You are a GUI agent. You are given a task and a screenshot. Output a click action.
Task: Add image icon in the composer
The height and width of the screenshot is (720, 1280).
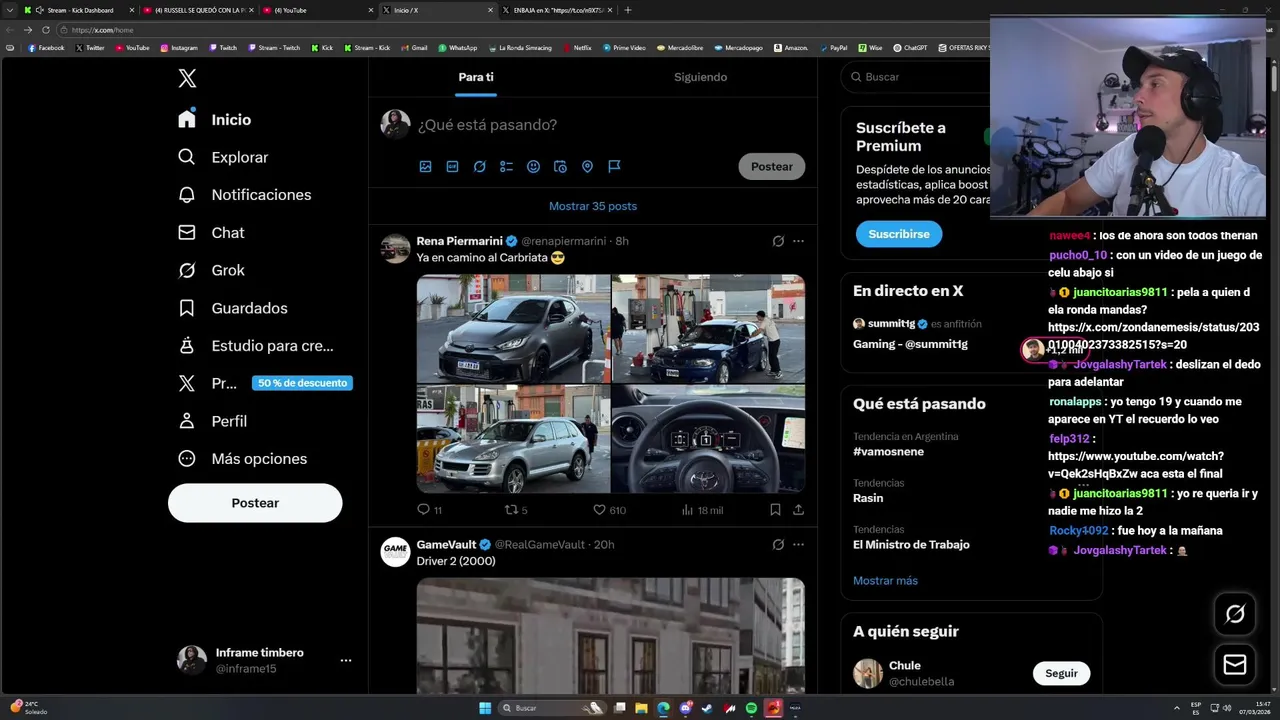coord(425,167)
